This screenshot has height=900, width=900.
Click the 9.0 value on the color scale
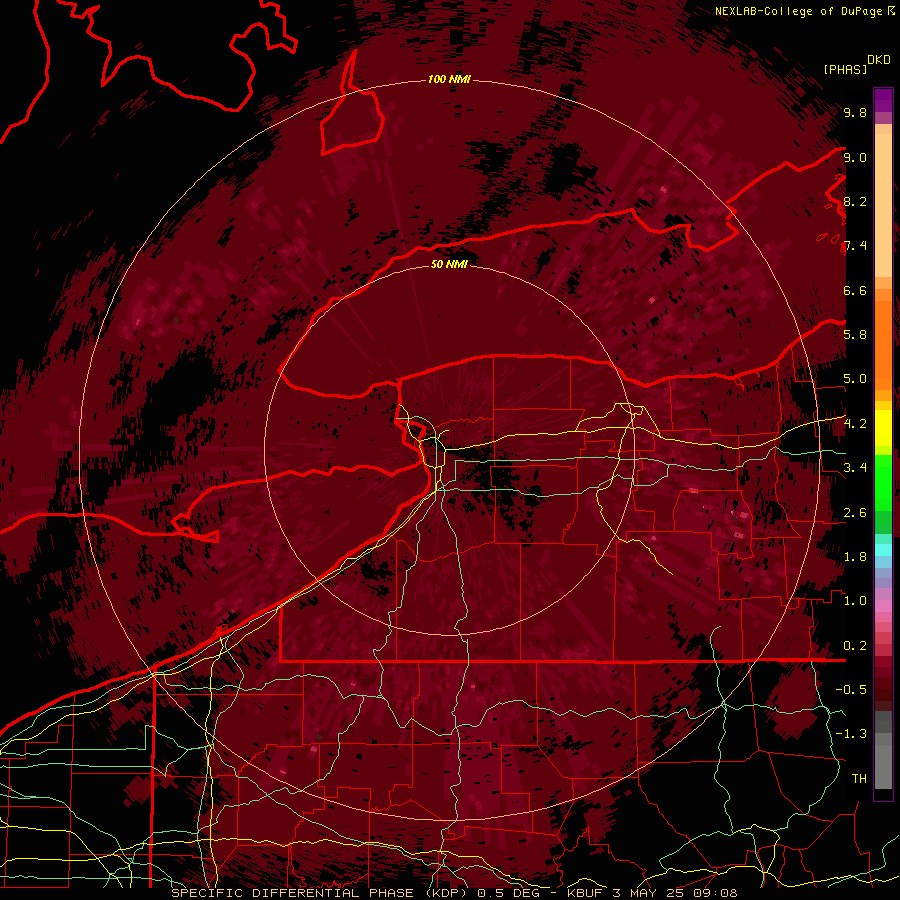tap(855, 157)
